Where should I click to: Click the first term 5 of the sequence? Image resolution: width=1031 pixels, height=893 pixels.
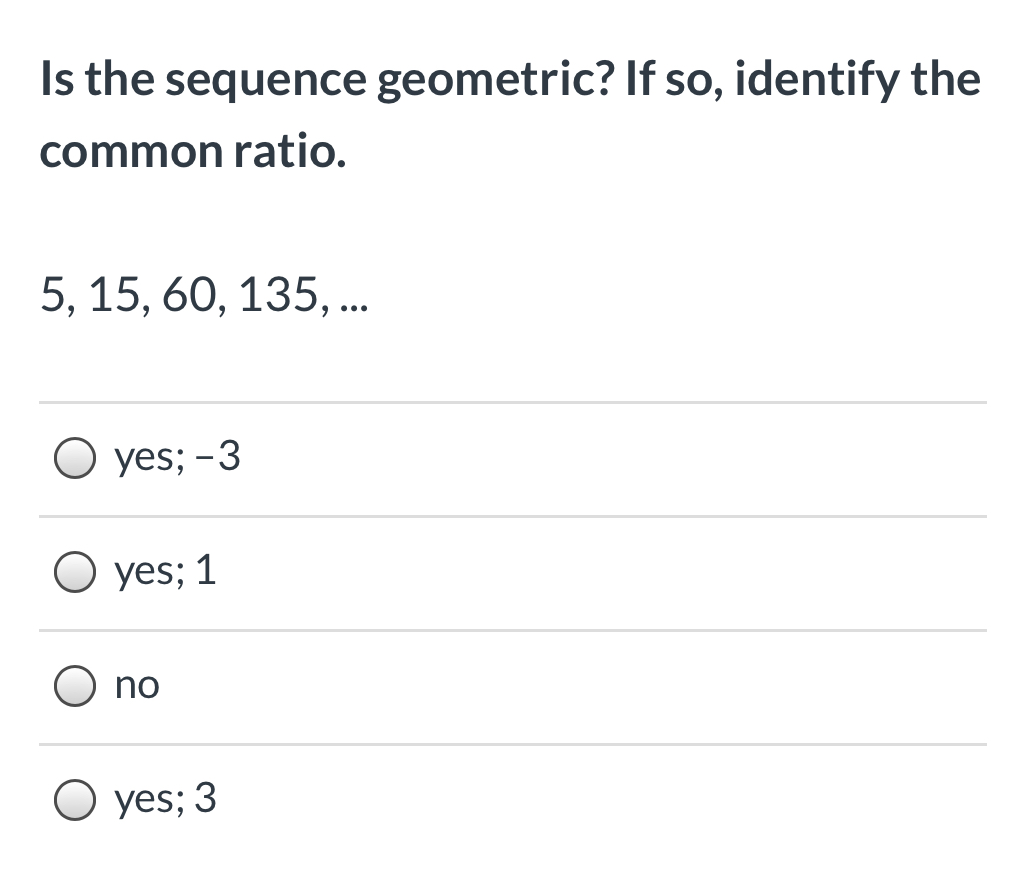(x=49, y=296)
